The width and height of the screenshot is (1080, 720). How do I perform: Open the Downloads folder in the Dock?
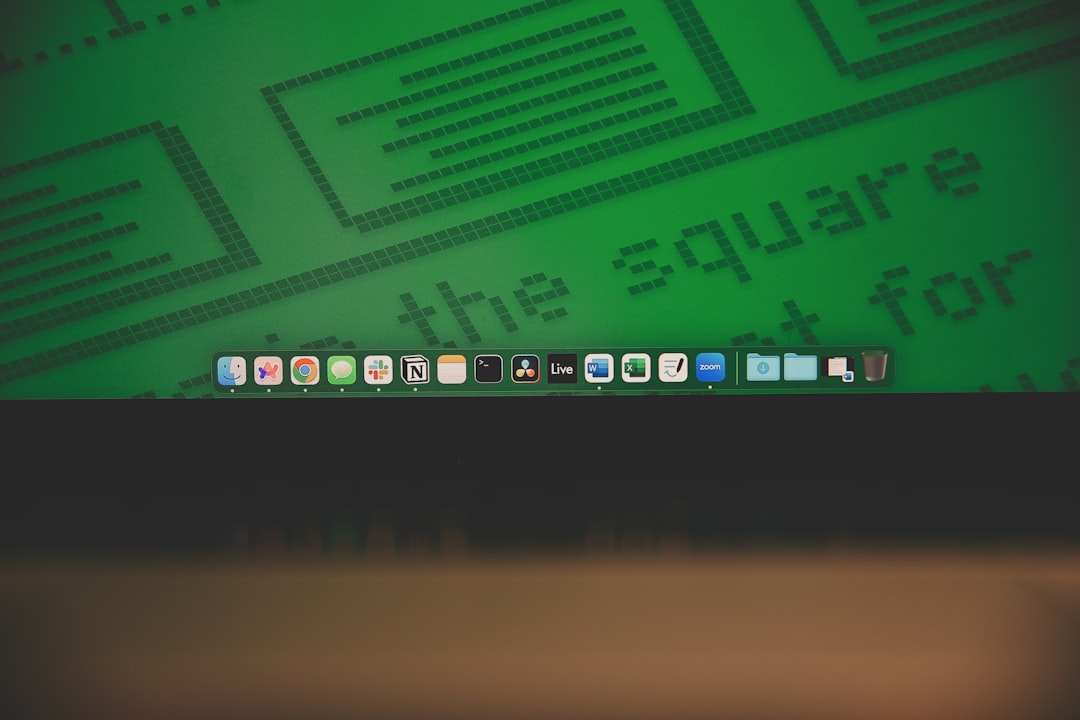(x=763, y=369)
